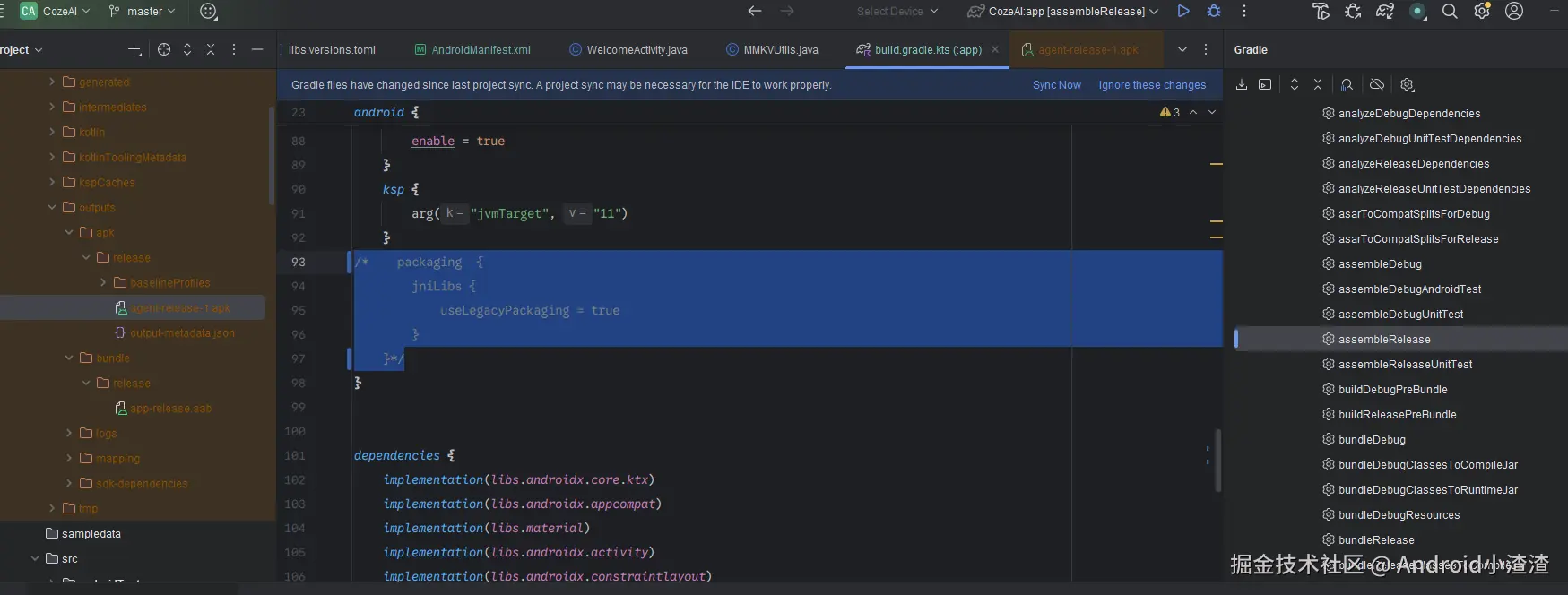Open run configuration dropdown CozeAI:app

pyautogui.click(x=1063, y=11)
